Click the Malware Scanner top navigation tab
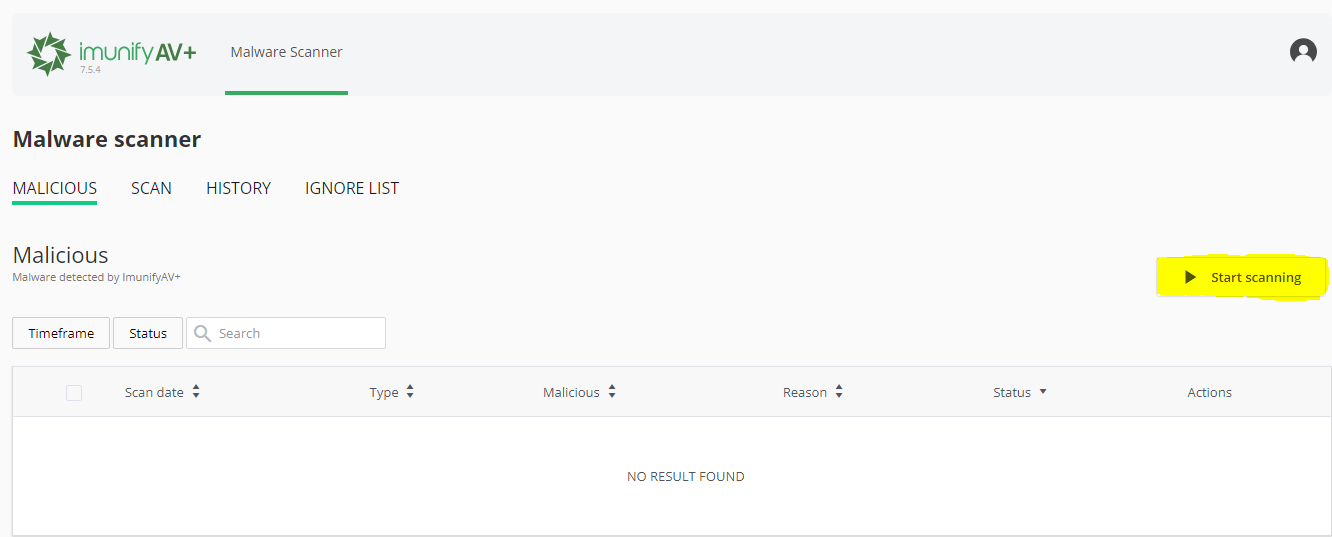1332x537 pixels. tap(286, 52)
